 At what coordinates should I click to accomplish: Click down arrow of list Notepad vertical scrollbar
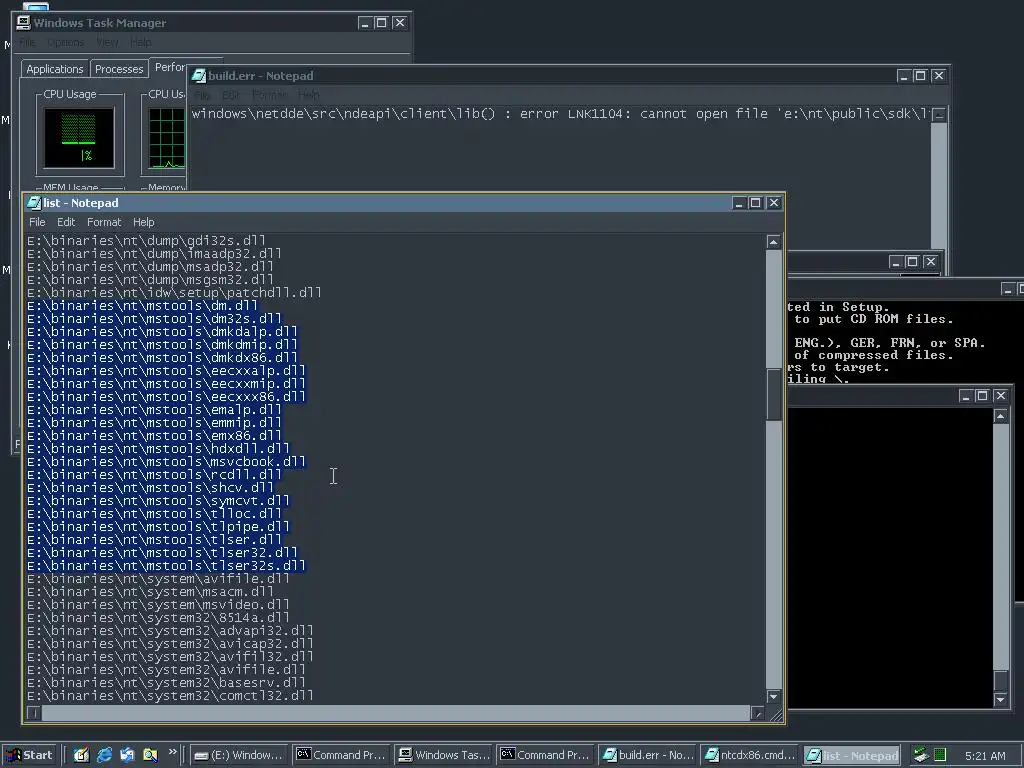(x=773, y=696)
